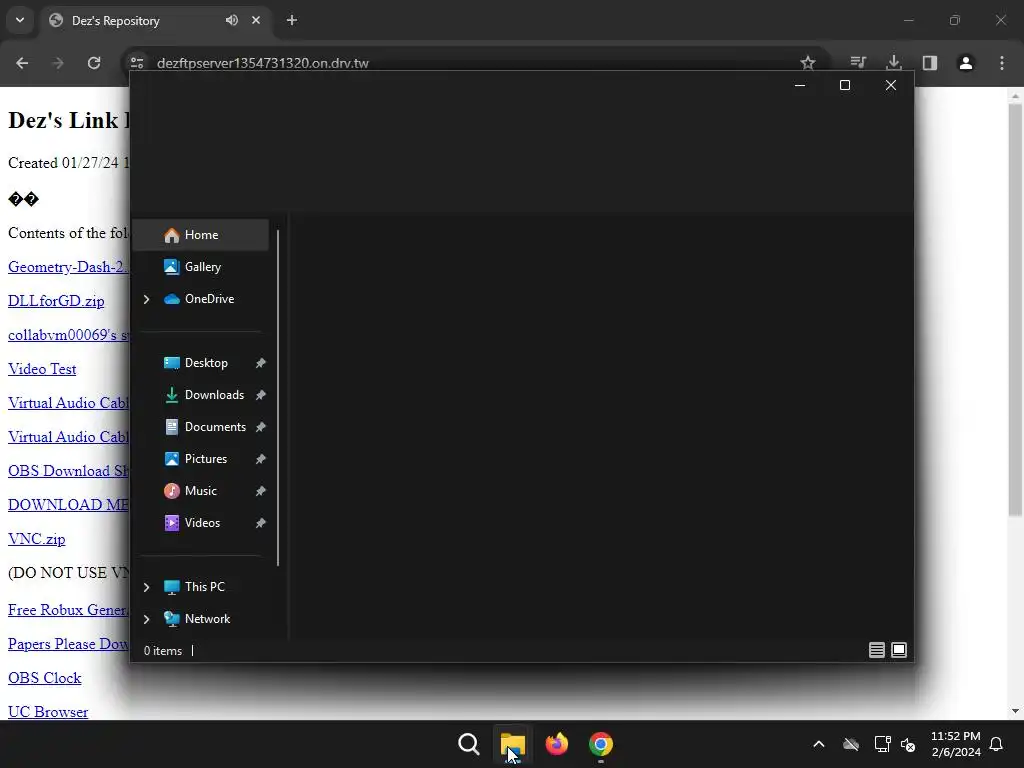Open the Geometry-Dash link in Chrome
Viewport: 1024px width, 768px height.
click(69, 267)
